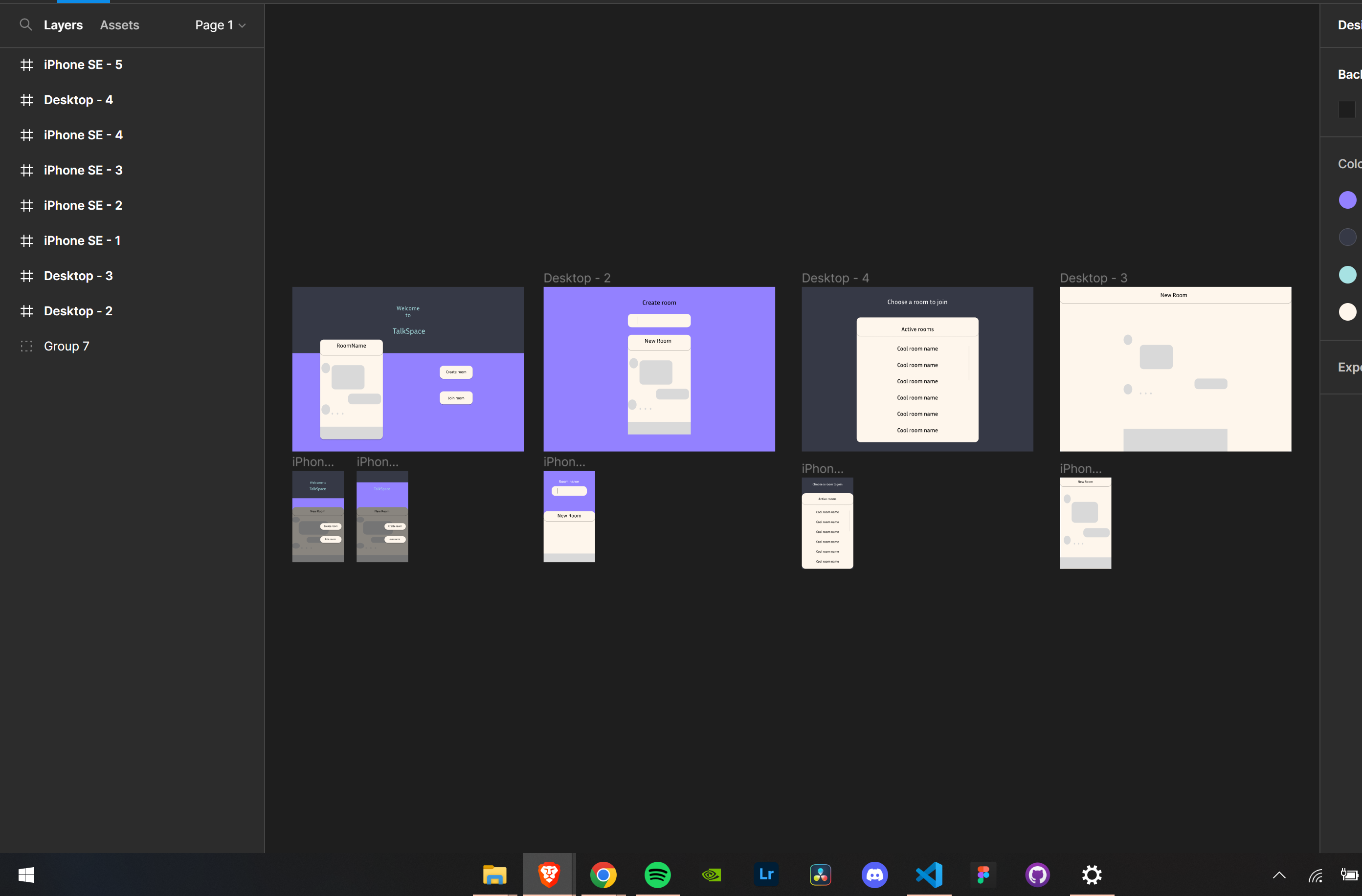The height and width of the screenshot is (896, 1362).
Task: Click the layers panel search icon
Action: (x=25, y=24)
